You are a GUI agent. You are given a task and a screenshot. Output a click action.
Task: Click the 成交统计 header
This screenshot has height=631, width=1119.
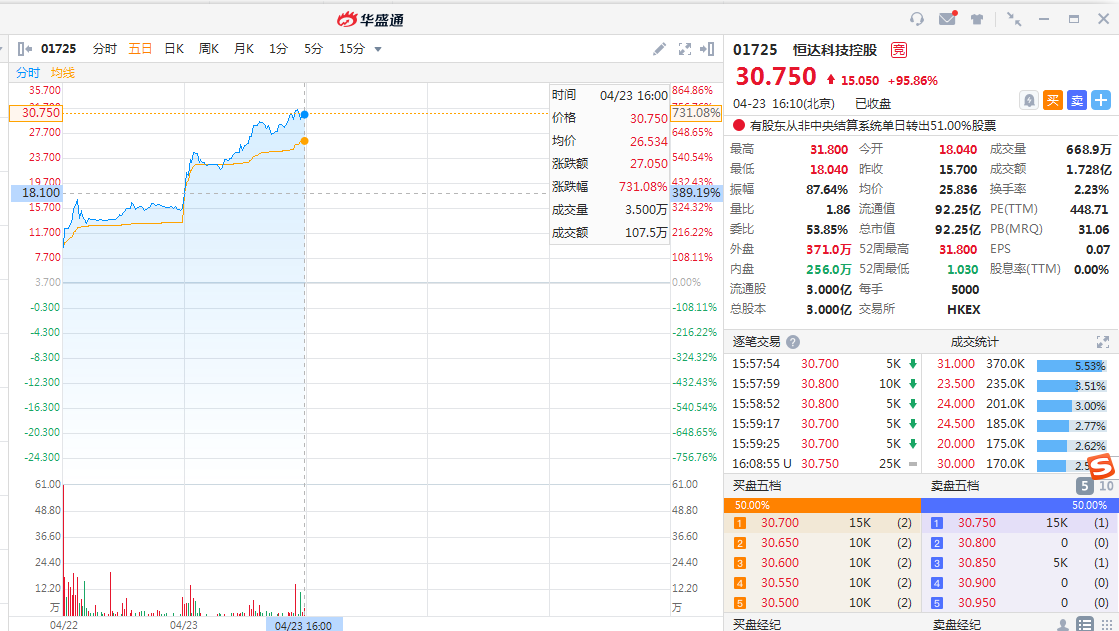975,342
